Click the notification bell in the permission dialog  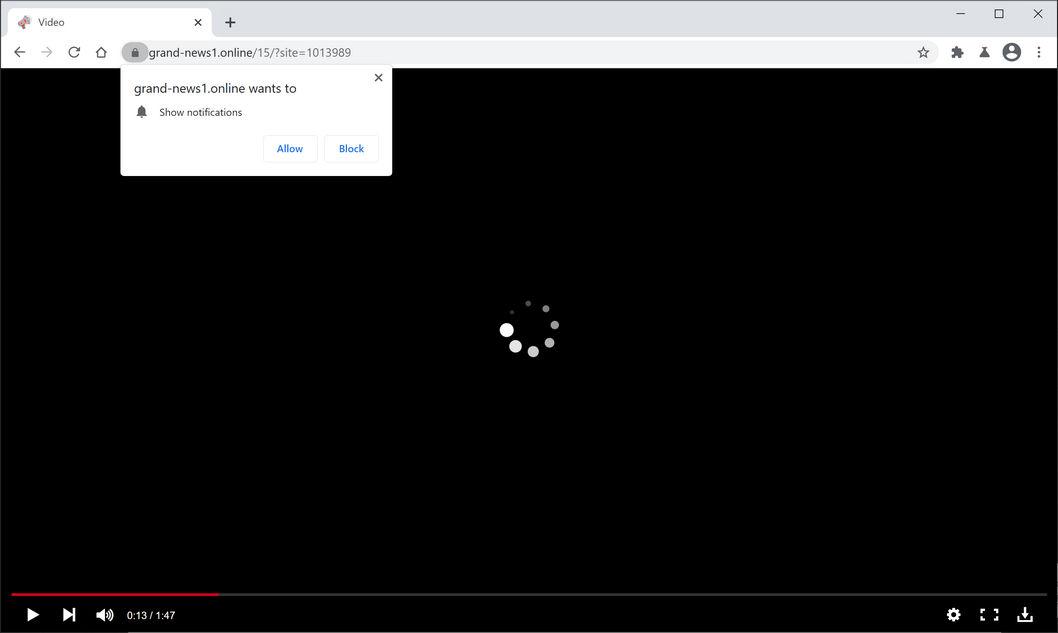pos(141,111)
